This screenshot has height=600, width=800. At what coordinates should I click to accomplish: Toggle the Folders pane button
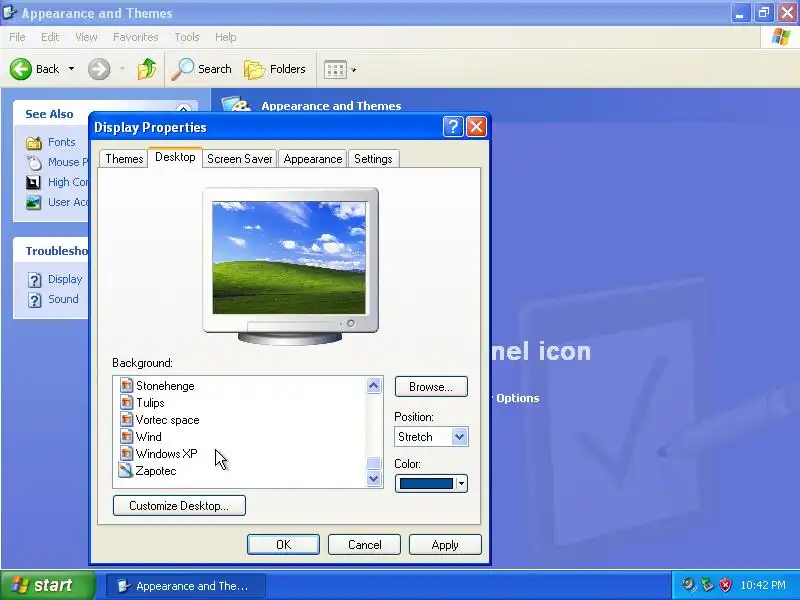(x=274, y=69)
